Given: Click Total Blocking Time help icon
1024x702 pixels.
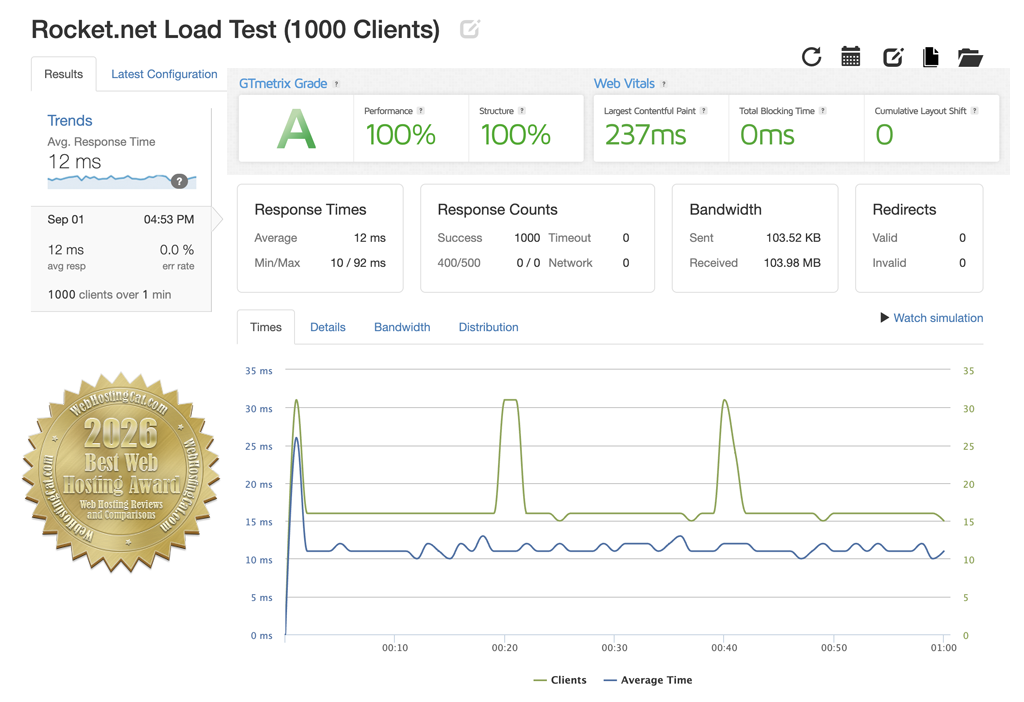Looking at the screenshot, I should pos(823,111).
